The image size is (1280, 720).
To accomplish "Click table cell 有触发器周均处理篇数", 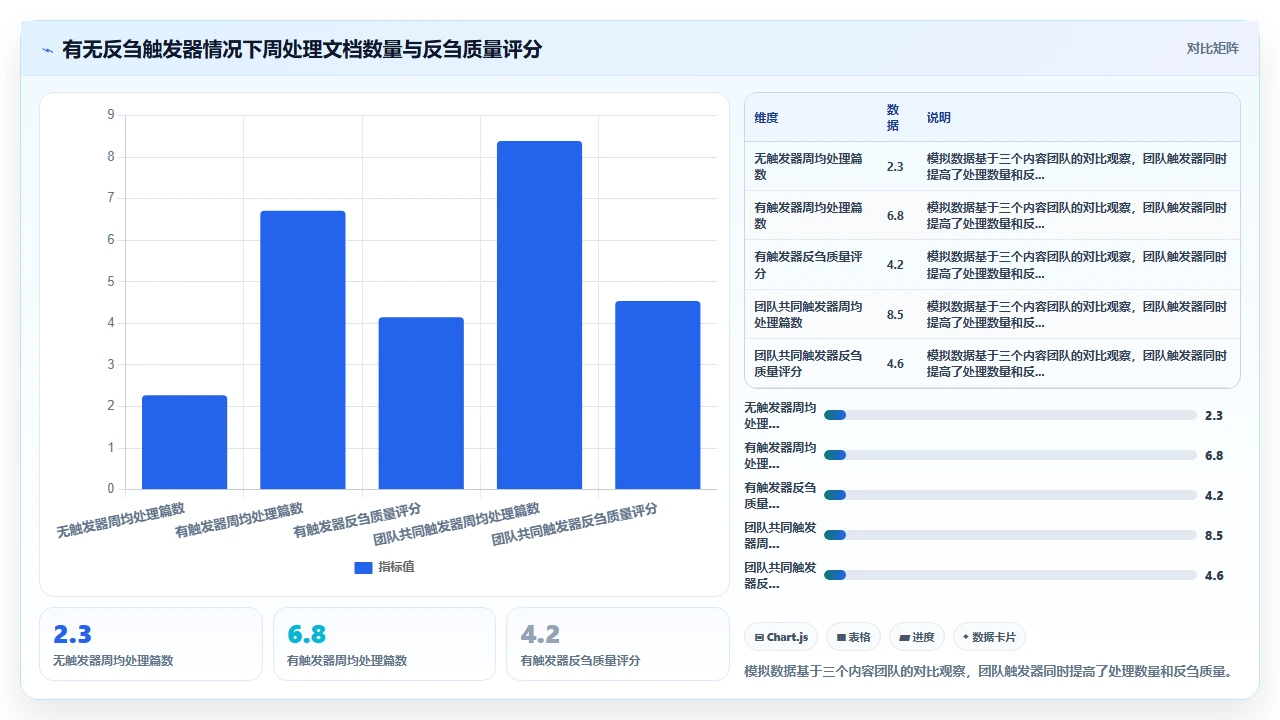I will coord(810,215).
